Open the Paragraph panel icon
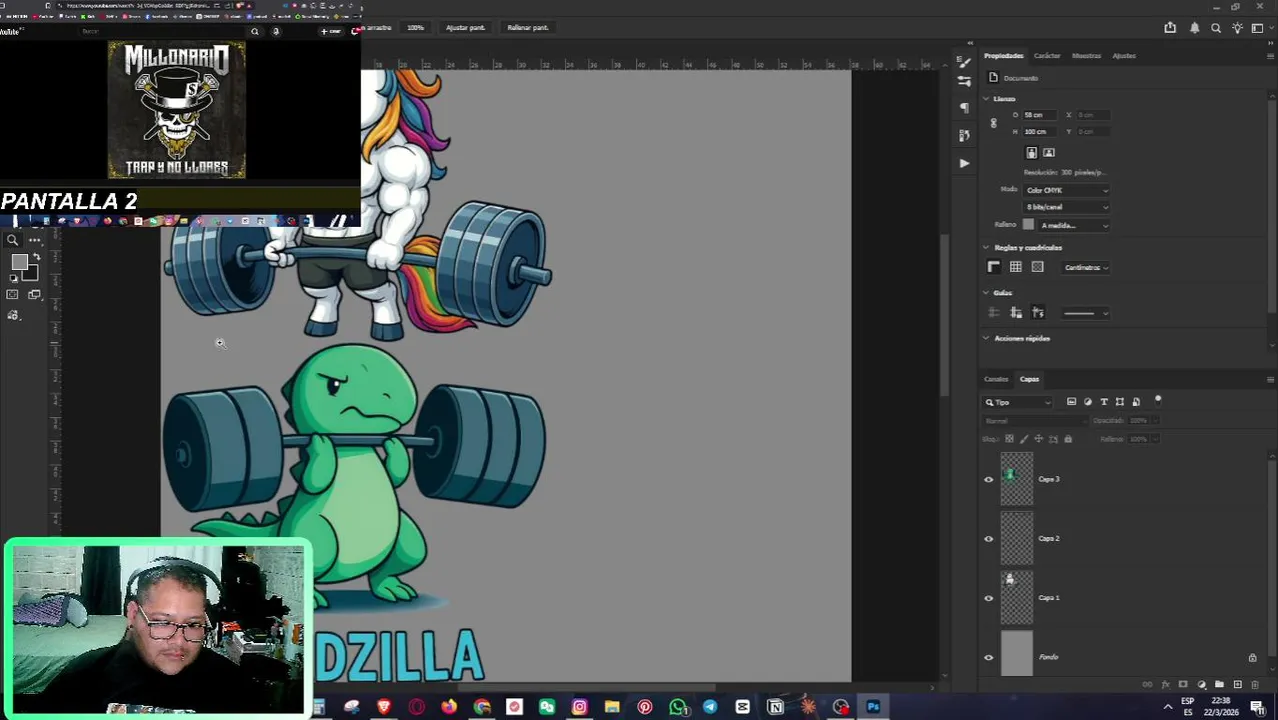The height and width of the screenshot is (720, 1278). [964, 108]
